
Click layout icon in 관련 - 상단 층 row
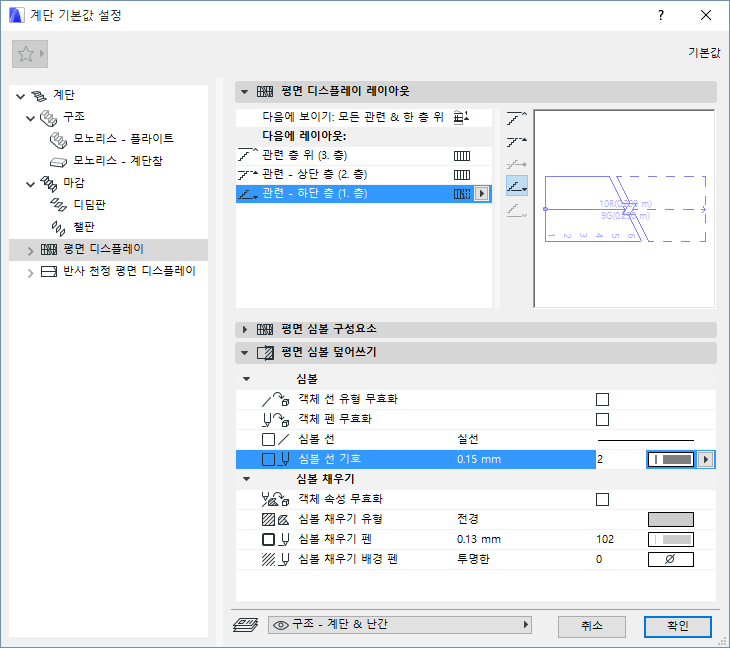pyautogui.click(x=462, y=175)
